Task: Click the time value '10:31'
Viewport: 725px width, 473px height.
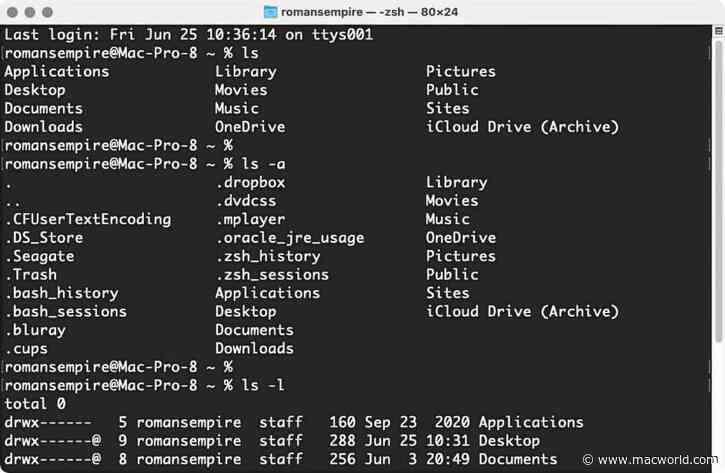Action: pos(448,441)
